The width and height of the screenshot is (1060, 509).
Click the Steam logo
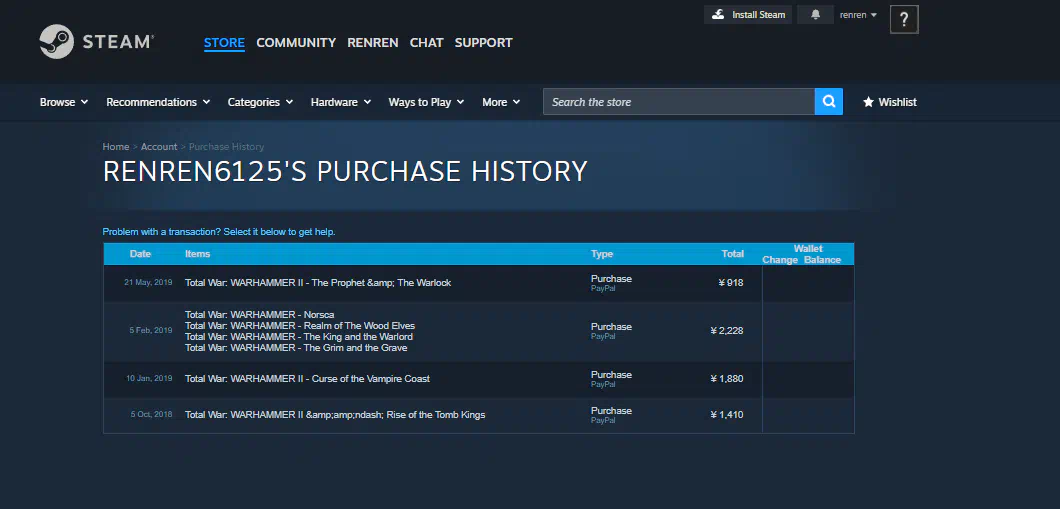pos(97,42)
